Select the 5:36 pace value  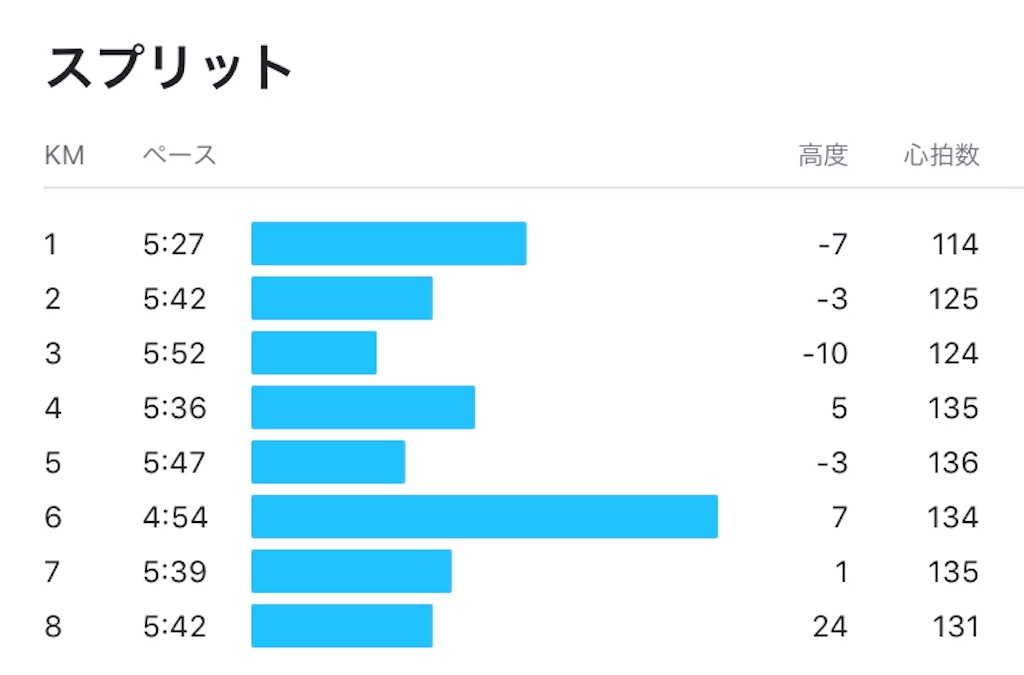[175, 408]
